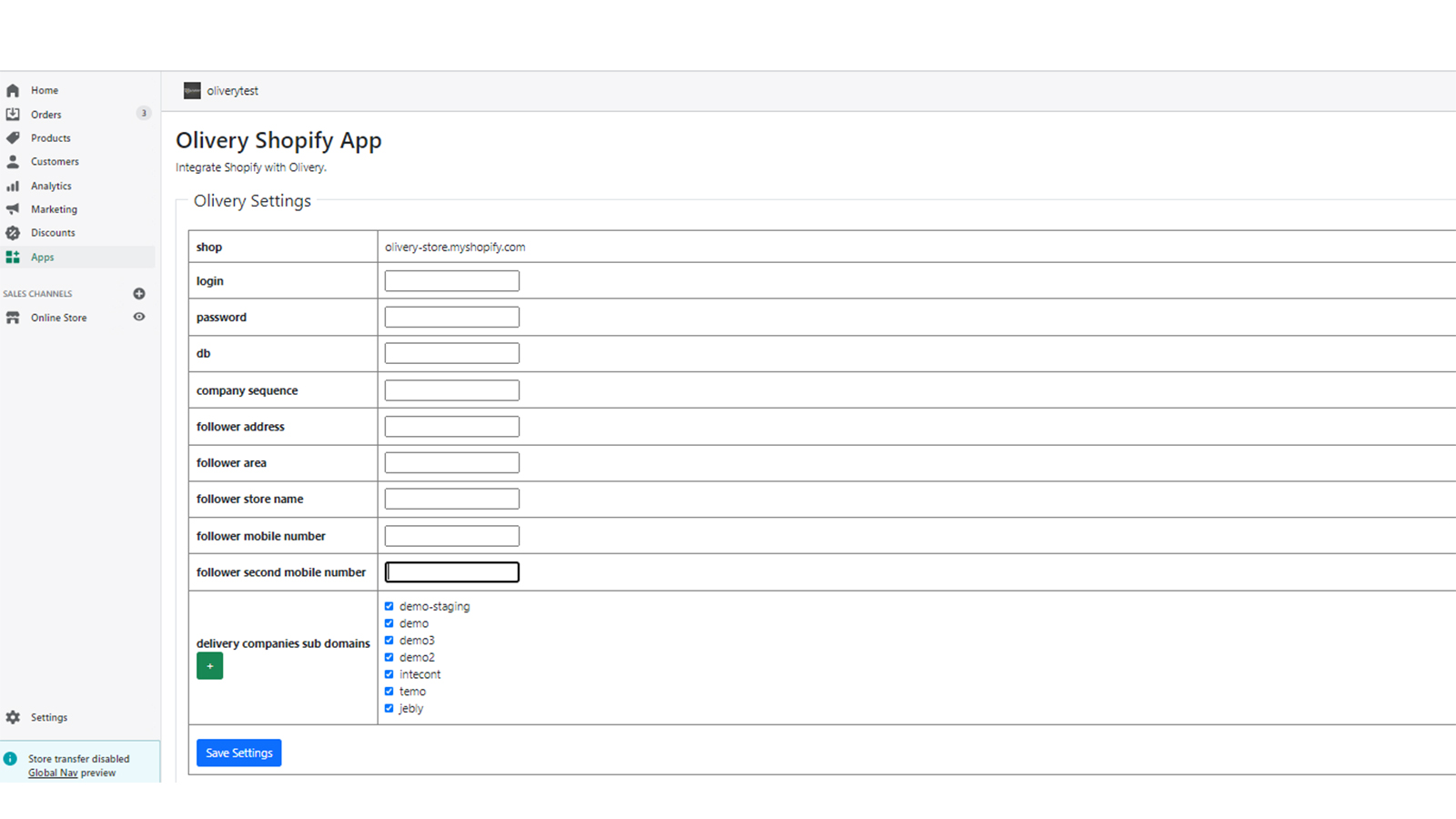
Task: Switch to the Online Store sidebar item
Action: coord(58,317)
